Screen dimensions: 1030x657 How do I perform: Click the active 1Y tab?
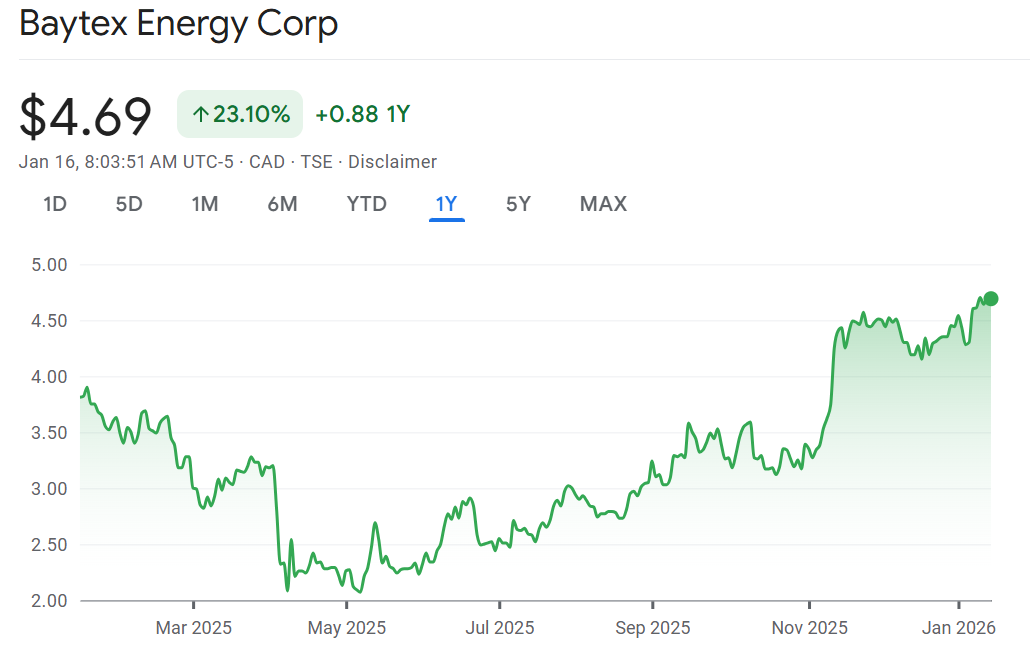(446, 204)
